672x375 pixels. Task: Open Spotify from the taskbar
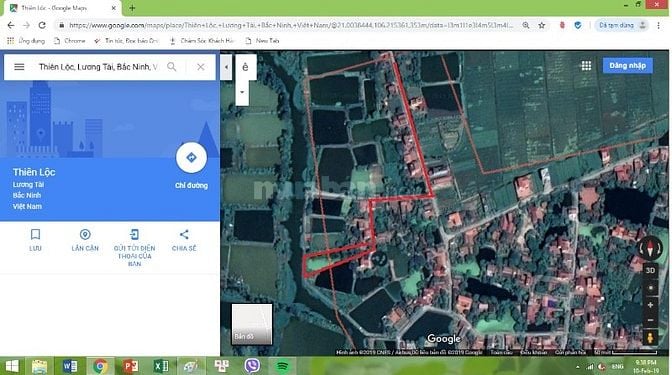coord(282,366)
